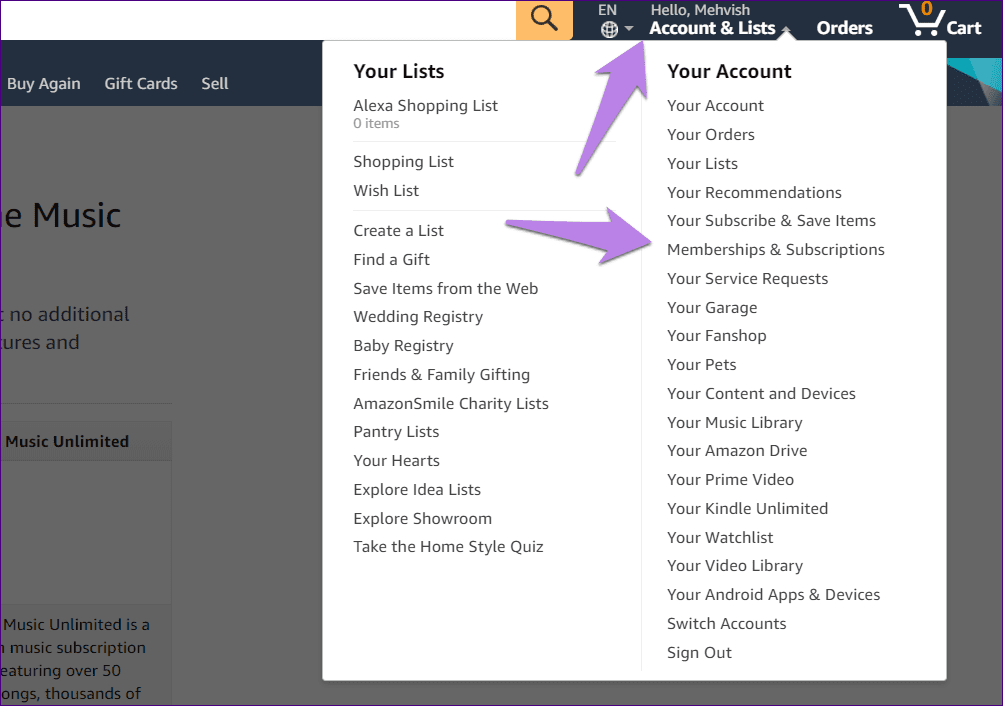Open Your Pets
This screenshot has height=706, width=1003.
click(702, 365)
